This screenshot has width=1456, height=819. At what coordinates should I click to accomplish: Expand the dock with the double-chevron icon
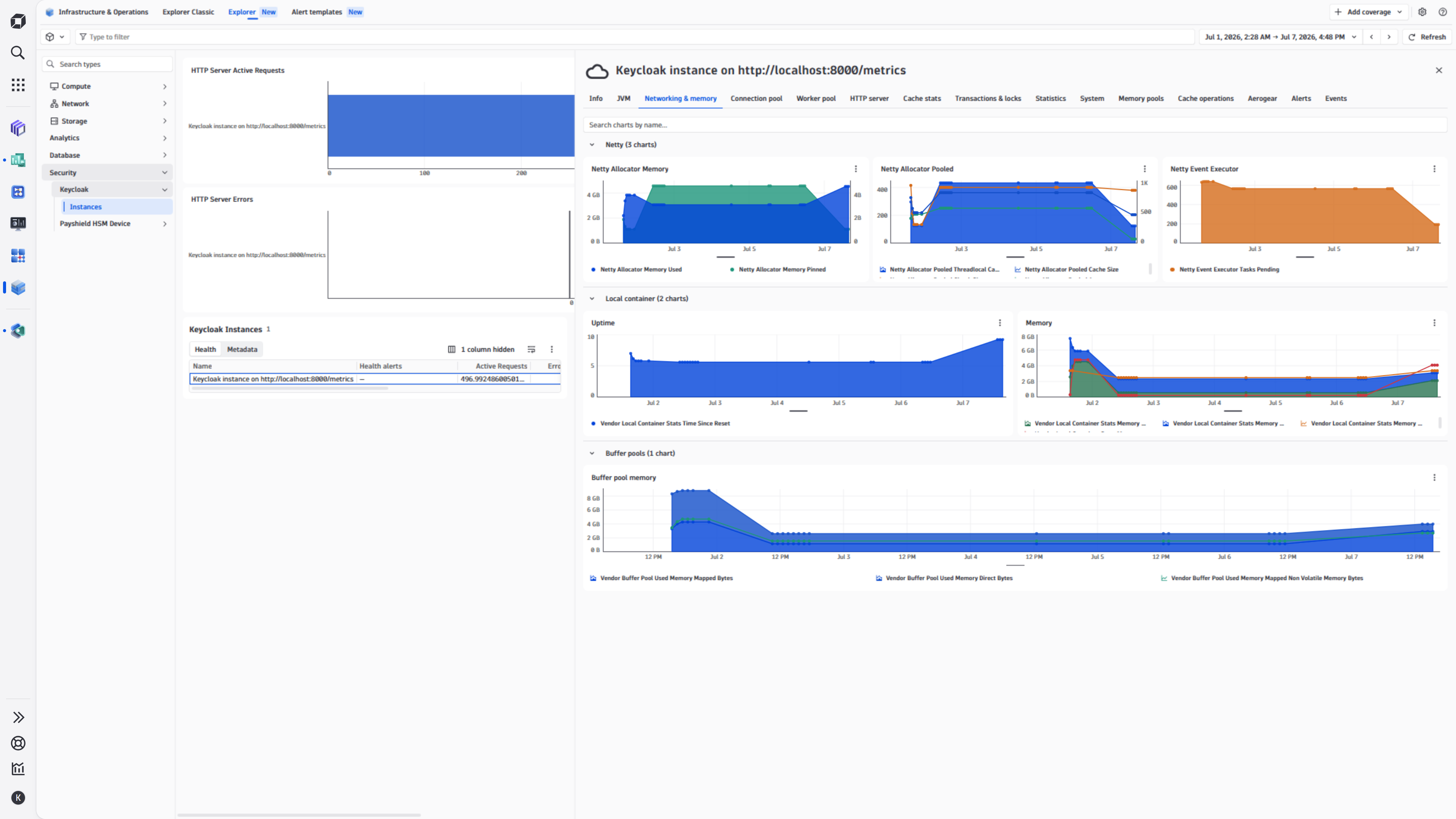click(18, 717)
